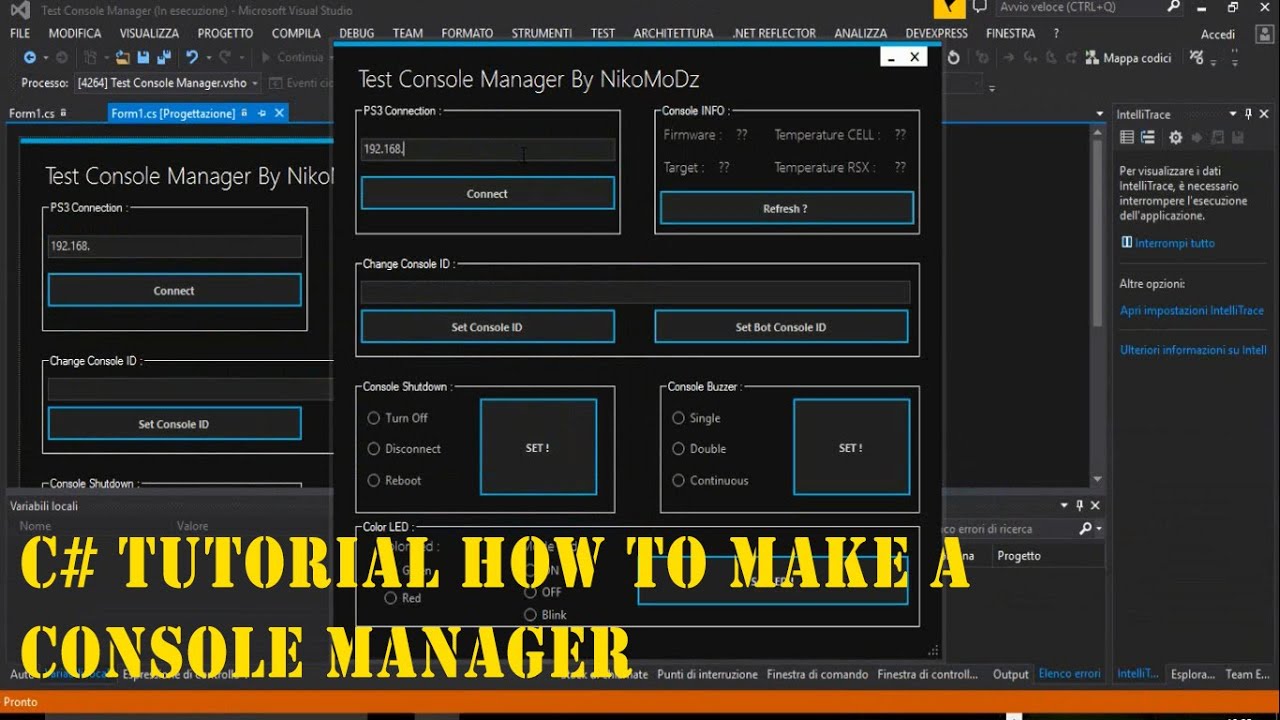Viewport: 1280px width, 720px height.
Task: Open the MODIFICA menu
Action: click(x=75, y=33)
